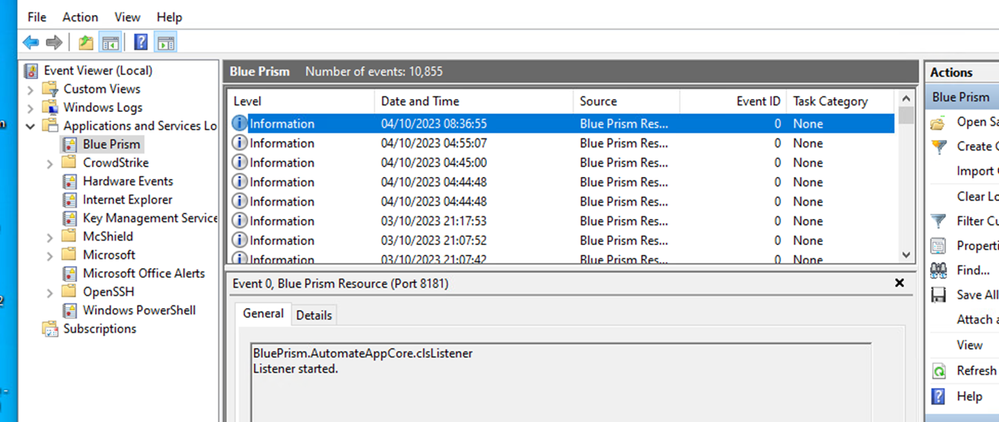999x422 pixels.
Task: Collapse Applications and Services Logs node
Action: [30, 126]
